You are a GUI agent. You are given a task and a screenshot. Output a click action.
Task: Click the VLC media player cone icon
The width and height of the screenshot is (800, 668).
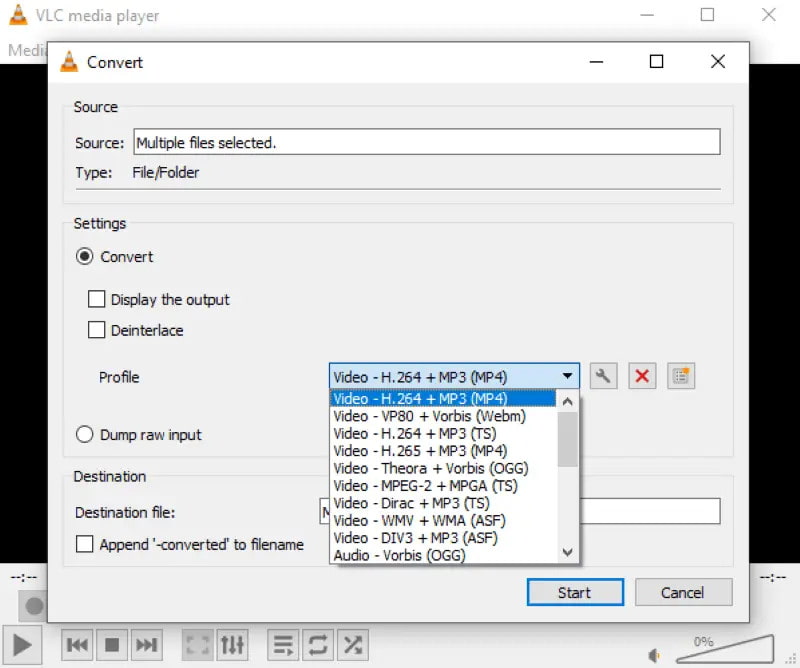tap(18, 15)
